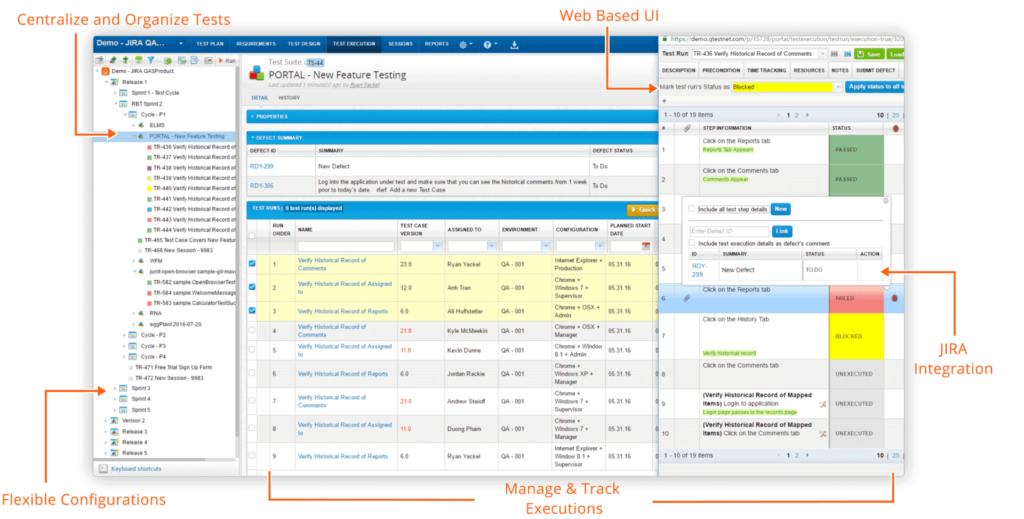Expand the Properties section
The image size is (1024, 519).
coord(252,117)
